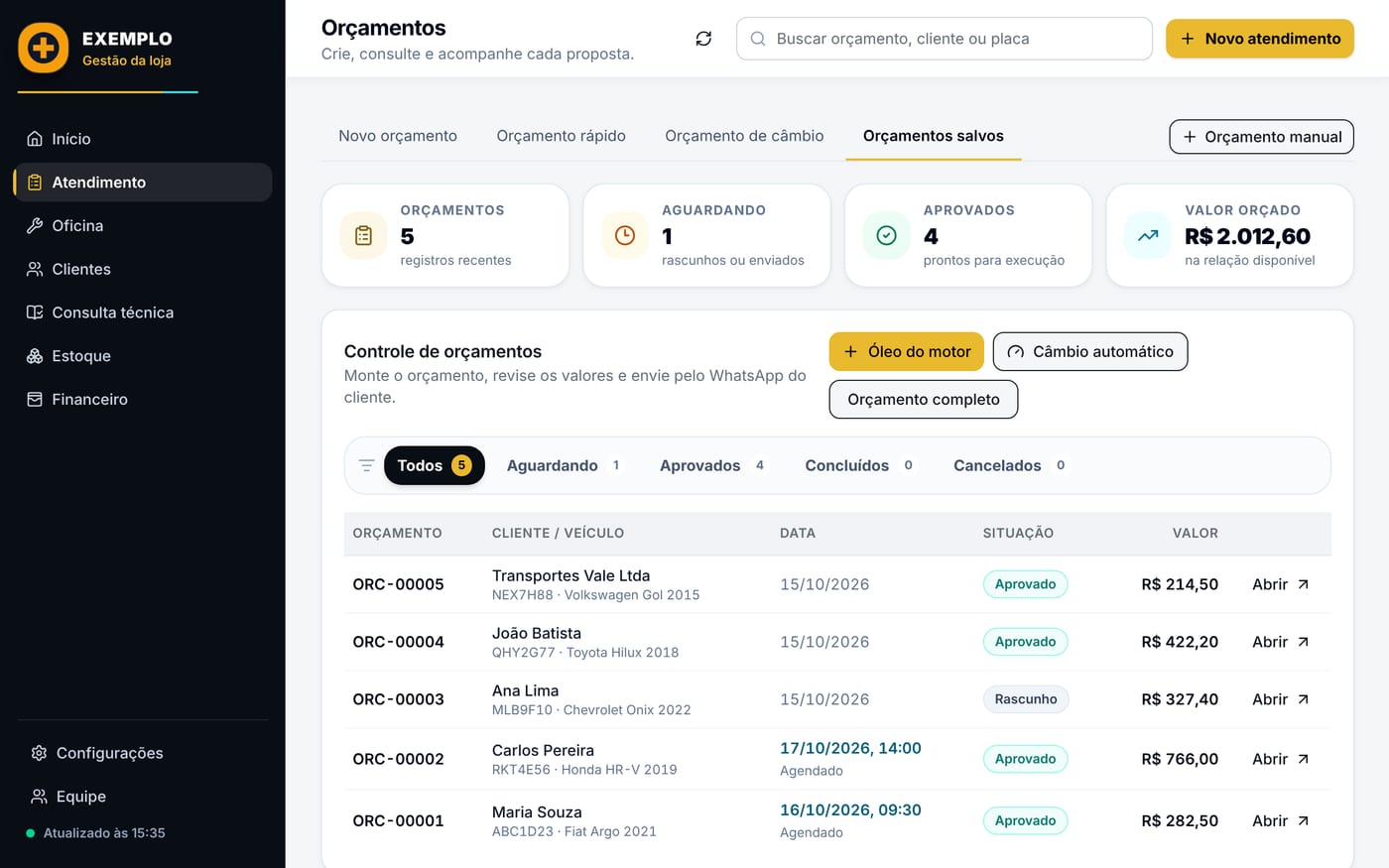Image resolution: width=1389 pixels, height=868 pixels.
Task: Filter by Concluídos status
Action: tap(860, 465)
